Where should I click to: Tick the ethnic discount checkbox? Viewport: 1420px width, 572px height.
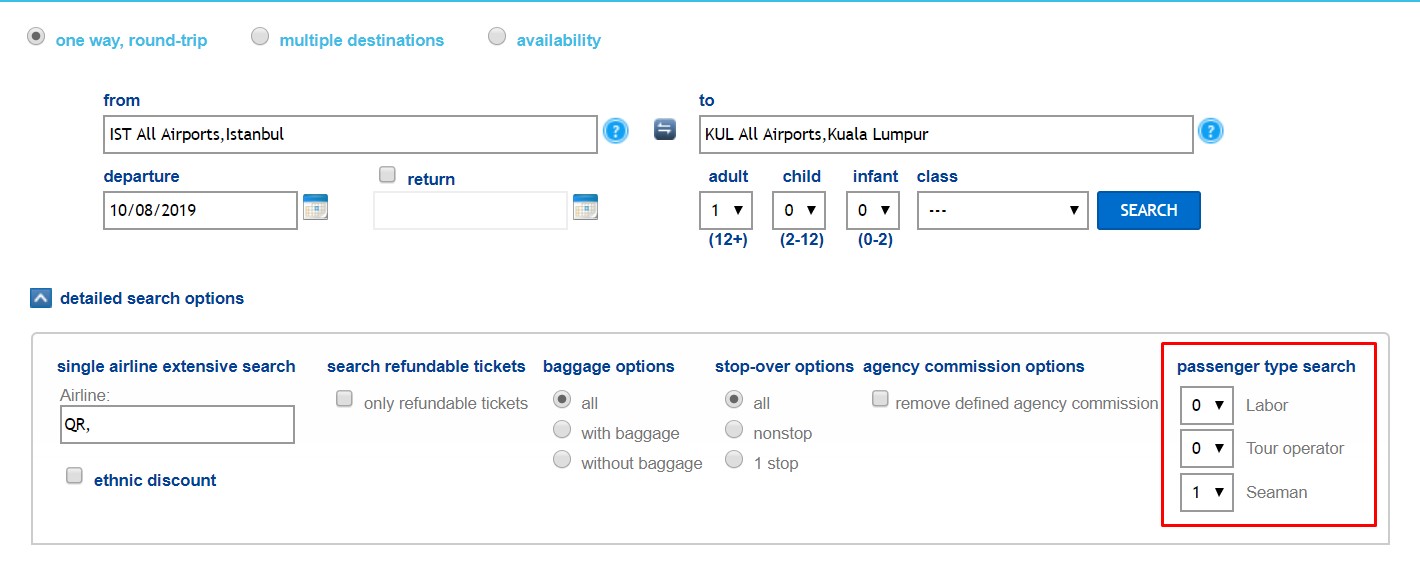click(x=74, y=476)
